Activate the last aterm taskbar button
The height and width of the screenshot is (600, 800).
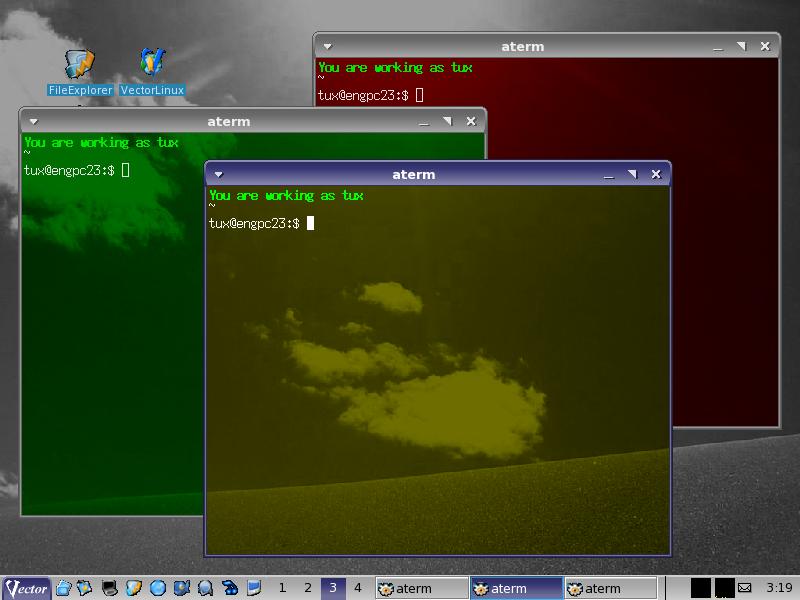610,588
